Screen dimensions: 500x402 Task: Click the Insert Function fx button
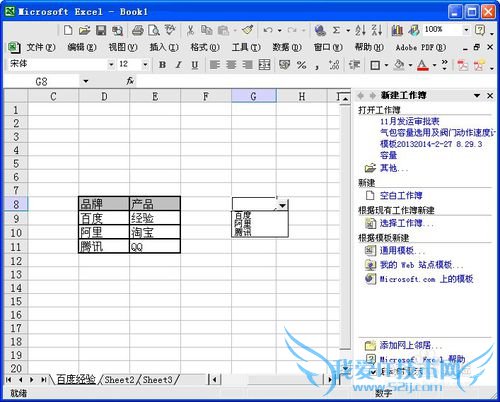coord(130,81)
